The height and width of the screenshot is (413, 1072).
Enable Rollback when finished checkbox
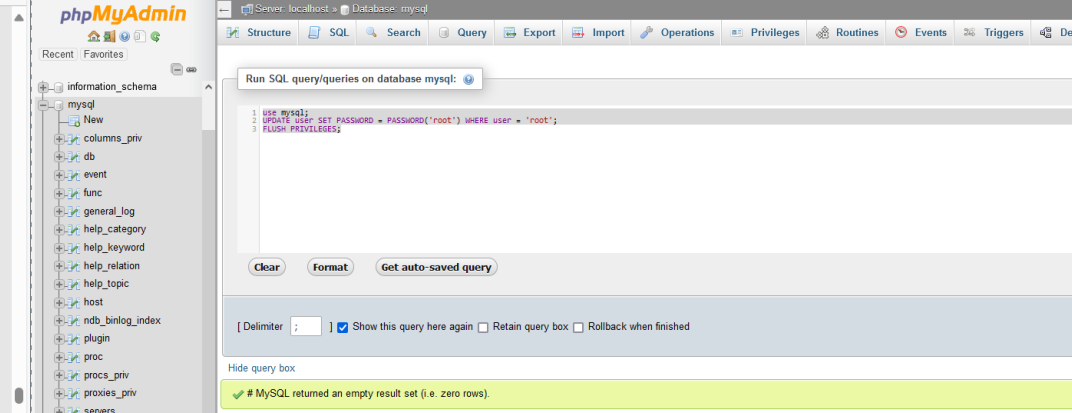(x=578, y=328)
